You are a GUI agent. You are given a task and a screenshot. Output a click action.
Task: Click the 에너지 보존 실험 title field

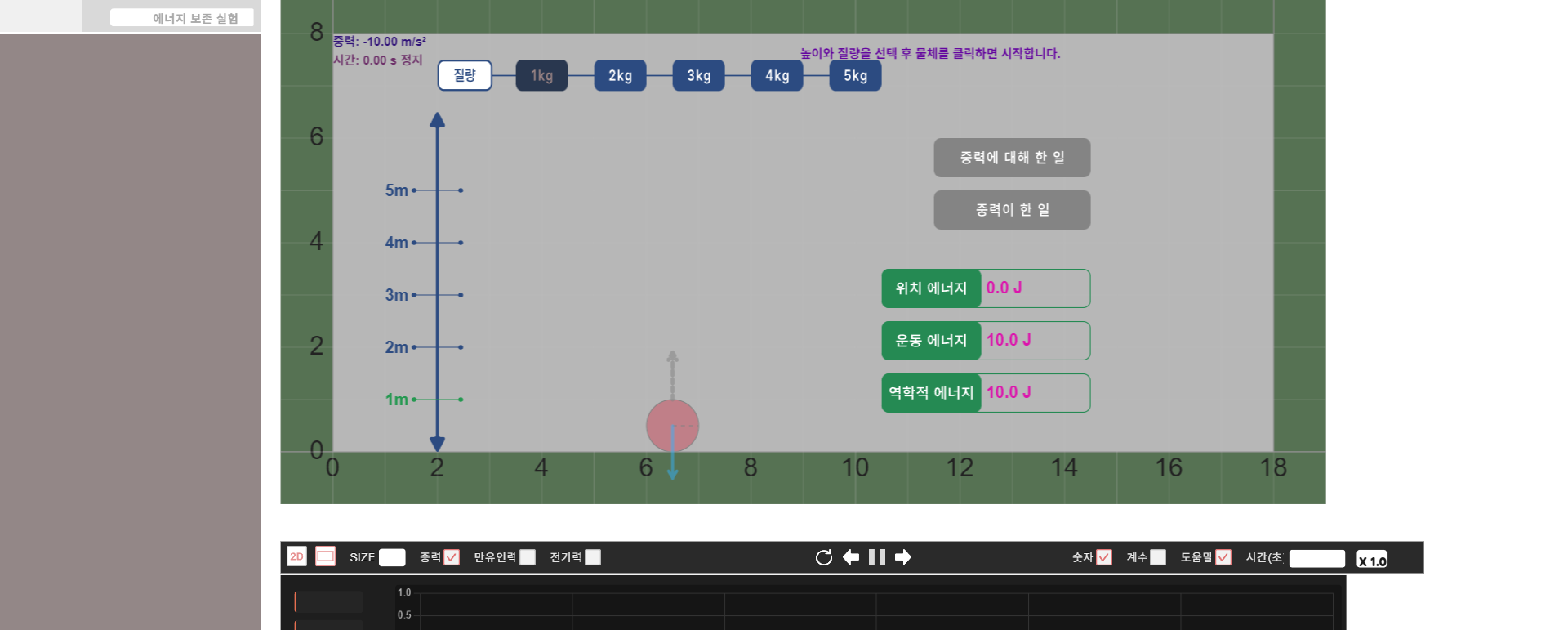pyautogui.click(x=182, y=18)
